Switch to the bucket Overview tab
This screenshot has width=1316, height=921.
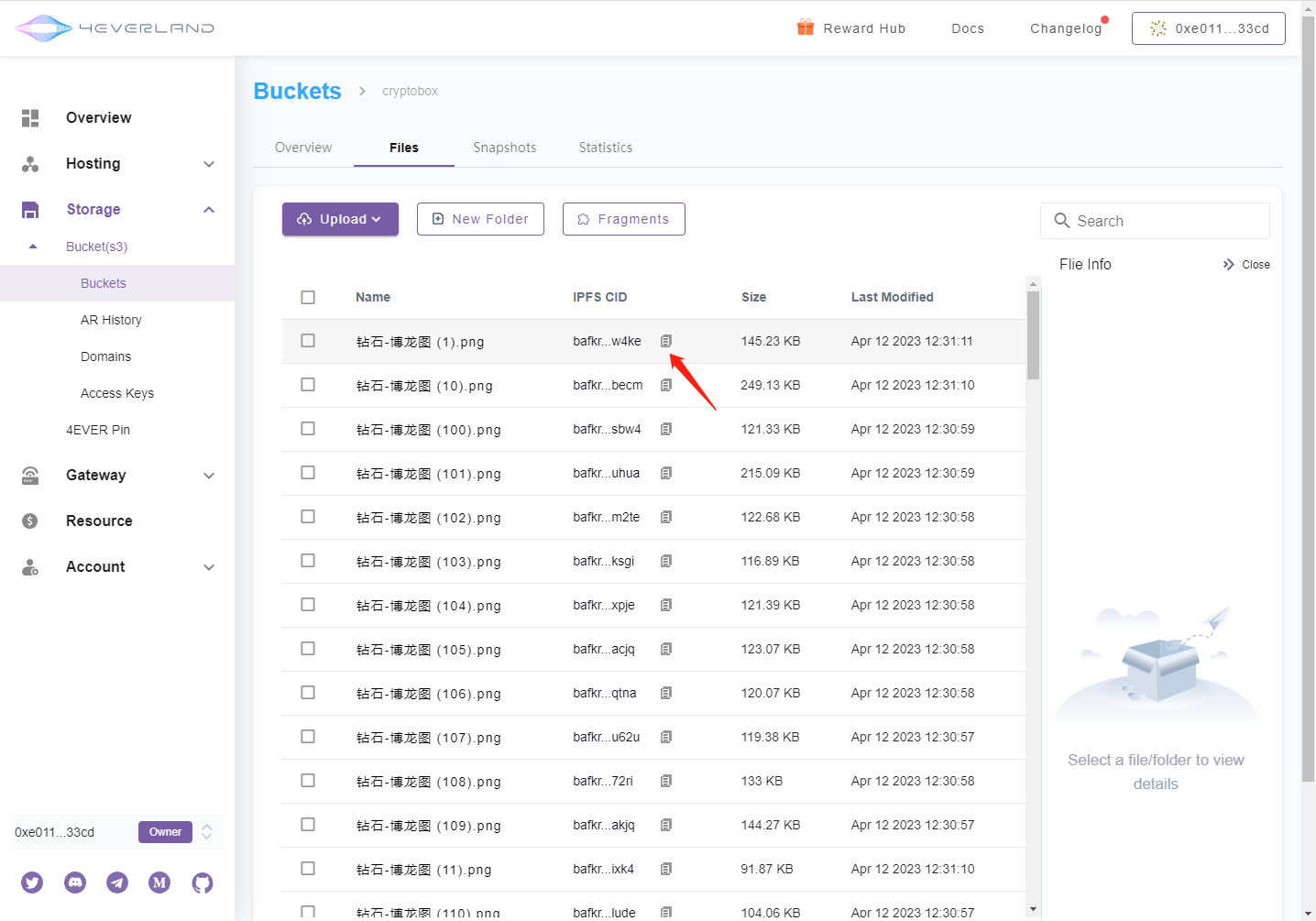303,148
